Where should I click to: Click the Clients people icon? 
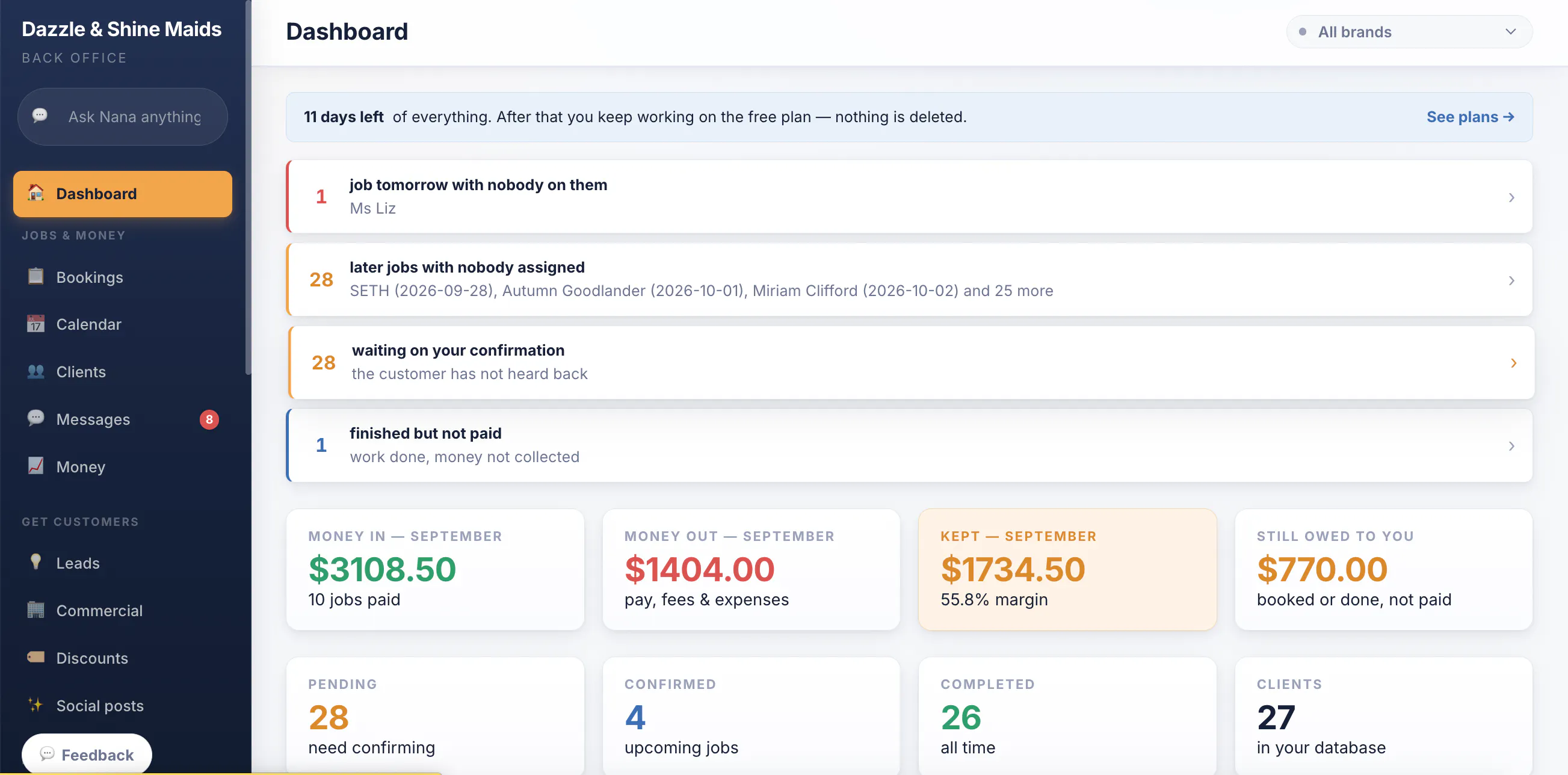(x=36, y=371)
